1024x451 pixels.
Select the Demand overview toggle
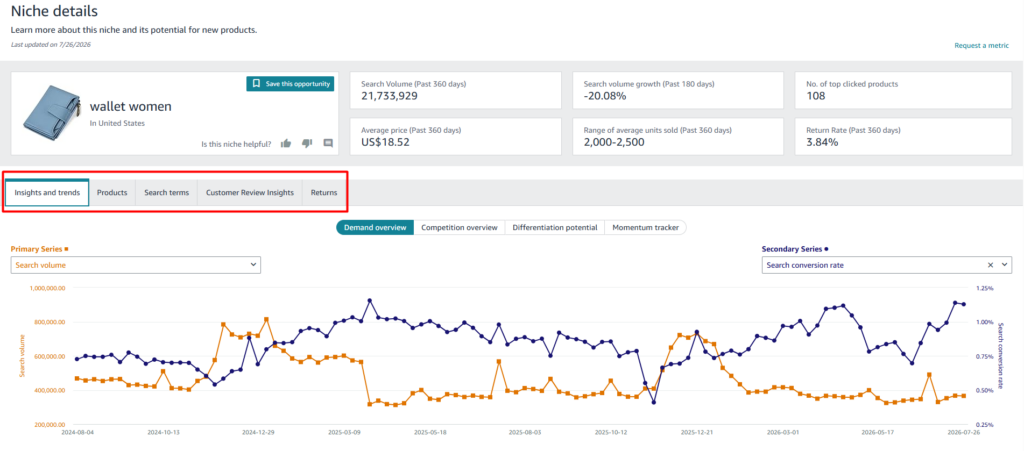point(375,228)
